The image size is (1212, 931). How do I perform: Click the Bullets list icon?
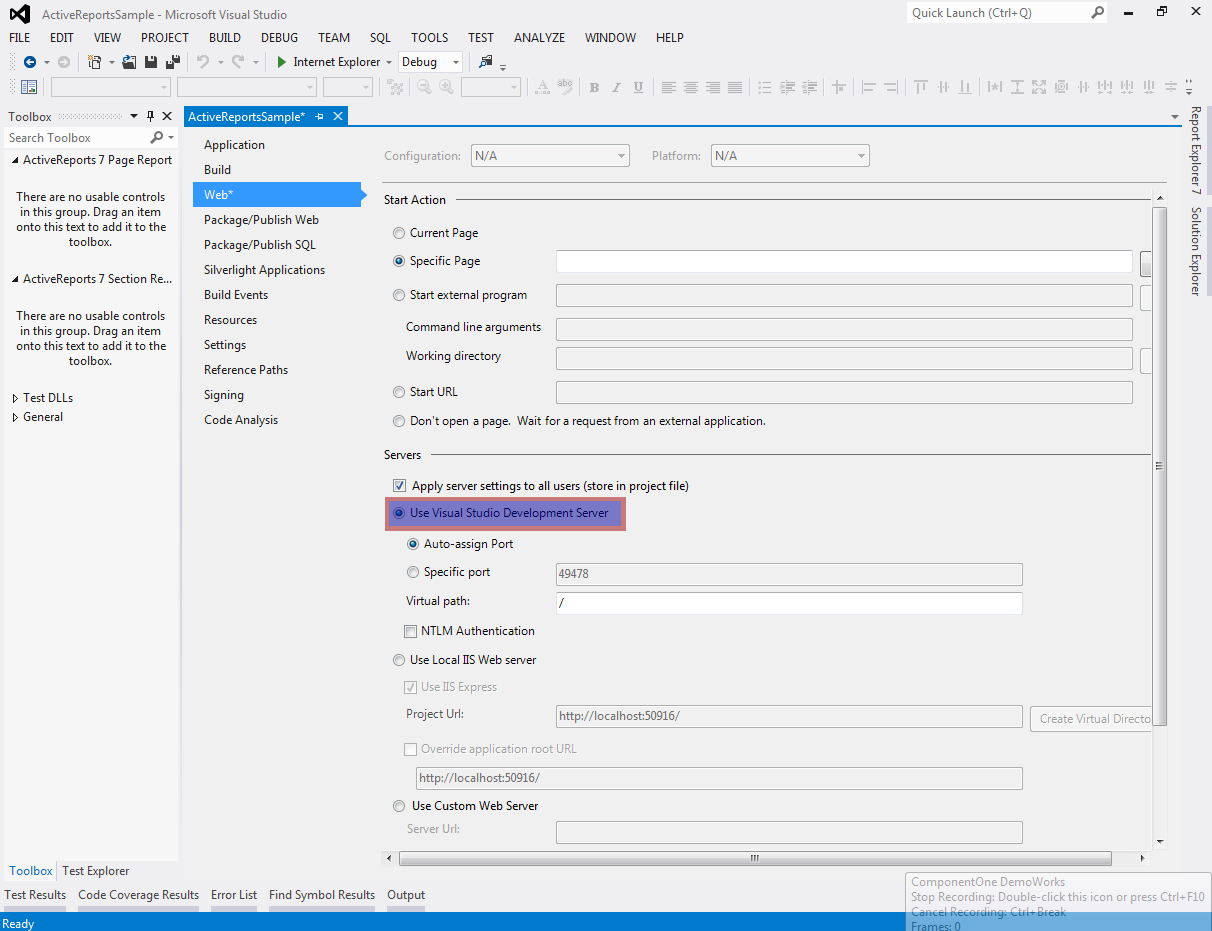pos(765,87)
